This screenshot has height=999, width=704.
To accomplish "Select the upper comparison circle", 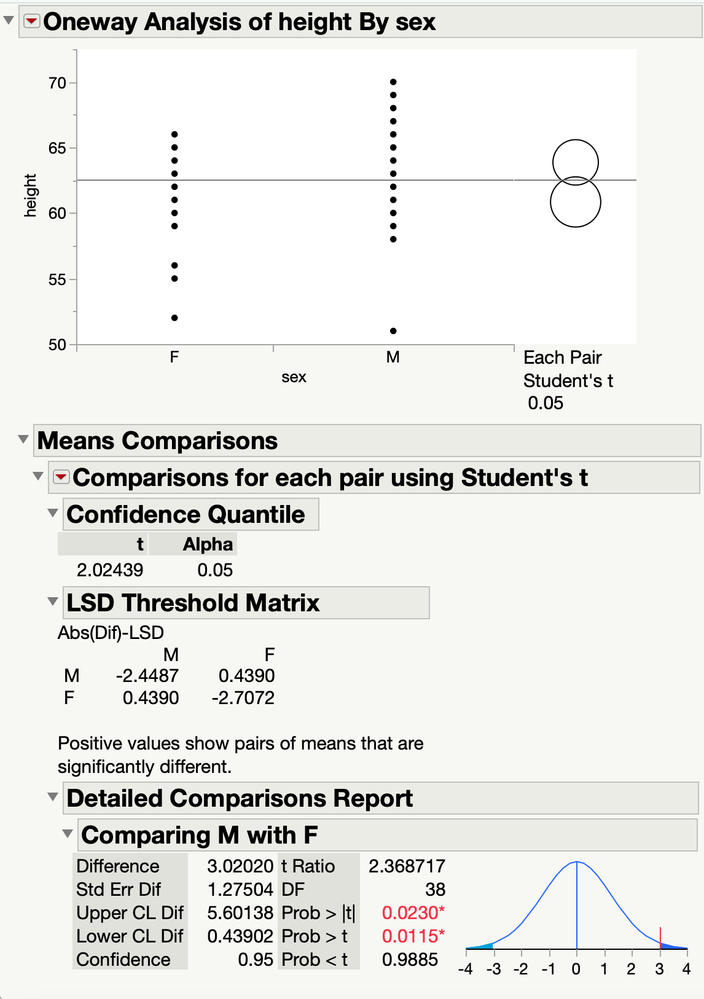I will point(575,161).
